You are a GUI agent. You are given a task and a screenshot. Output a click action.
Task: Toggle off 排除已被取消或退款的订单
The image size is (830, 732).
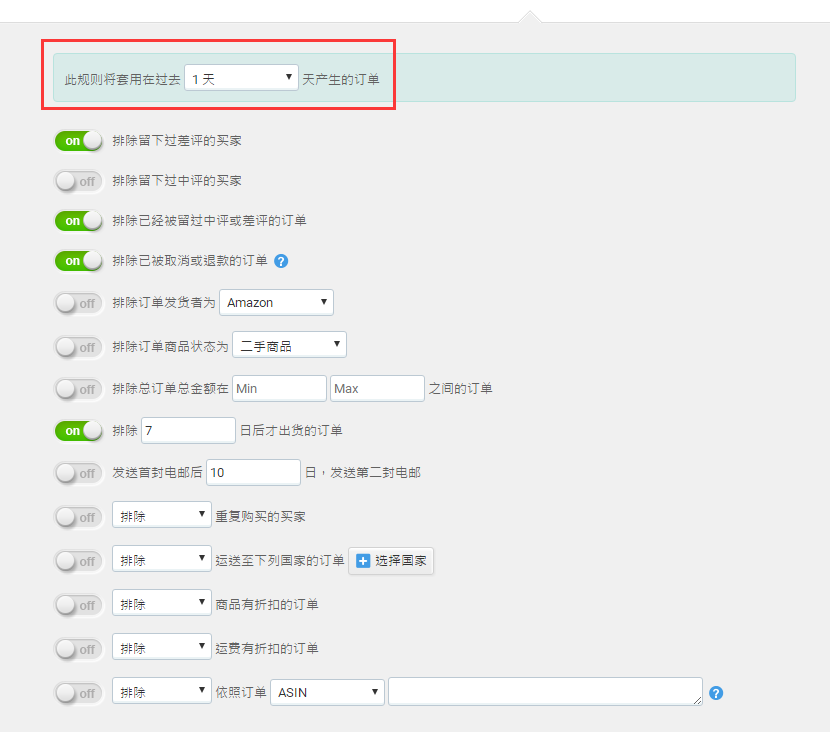pyautogui.click(x=79, y=261)
